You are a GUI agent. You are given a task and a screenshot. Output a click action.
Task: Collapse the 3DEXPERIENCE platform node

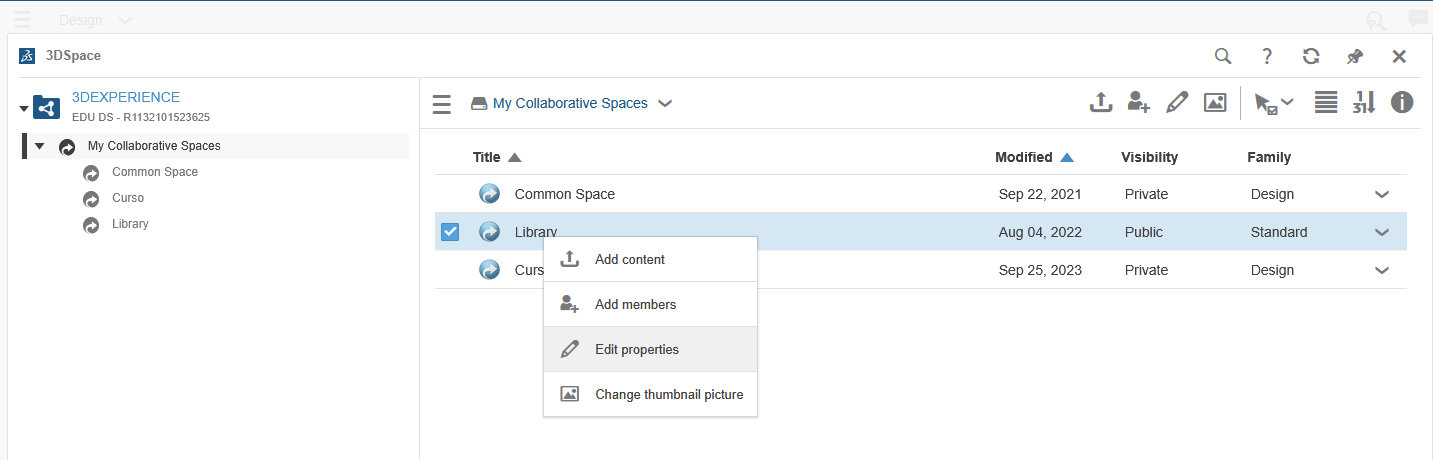[24, 108]
